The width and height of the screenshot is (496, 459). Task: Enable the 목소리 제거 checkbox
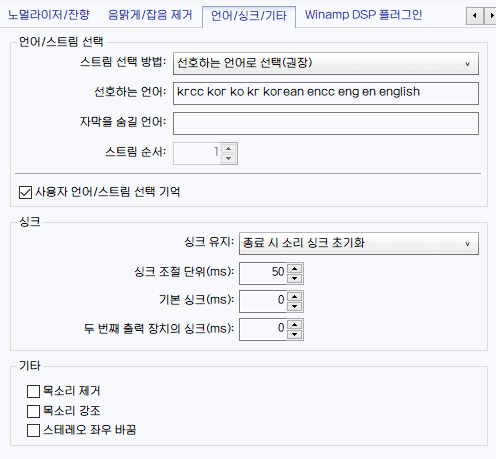[x=33, y=391]
